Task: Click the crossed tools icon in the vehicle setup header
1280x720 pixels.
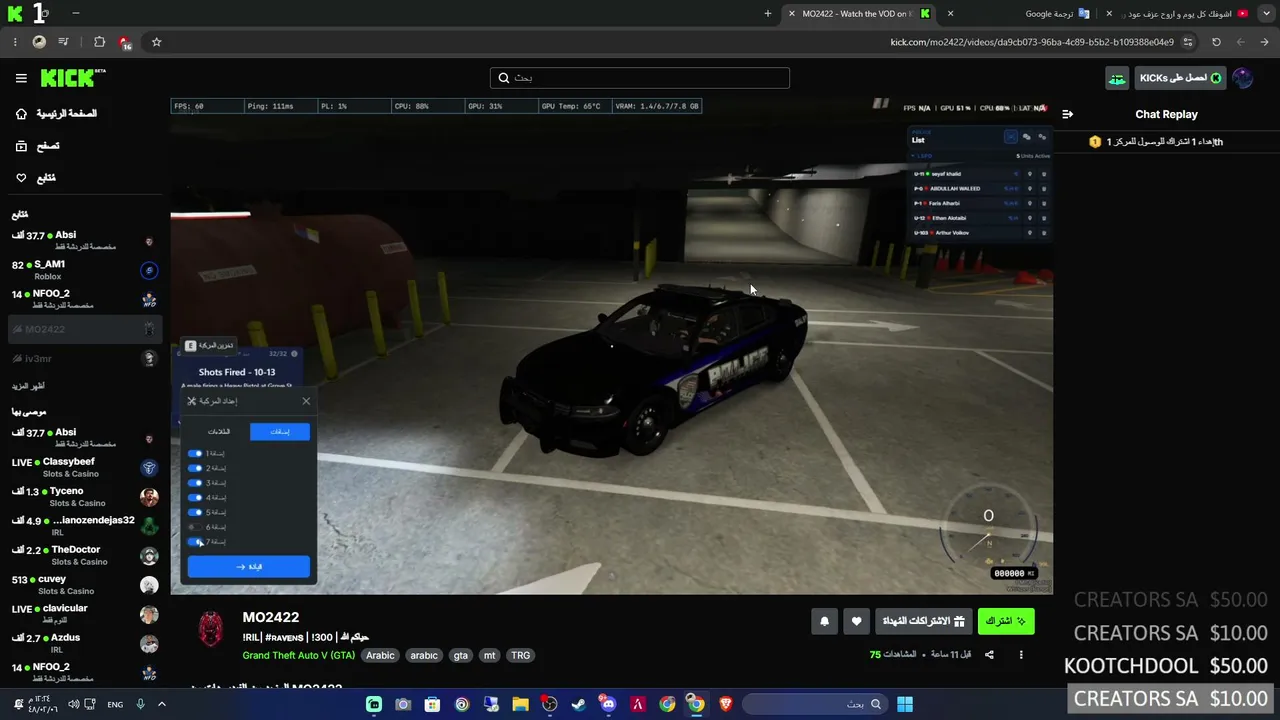Action: tap(192, 401)
